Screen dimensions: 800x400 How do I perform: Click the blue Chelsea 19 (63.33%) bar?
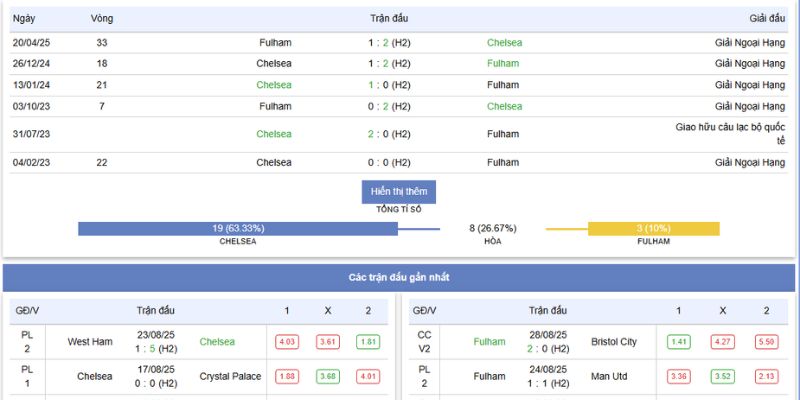point(238,229)
